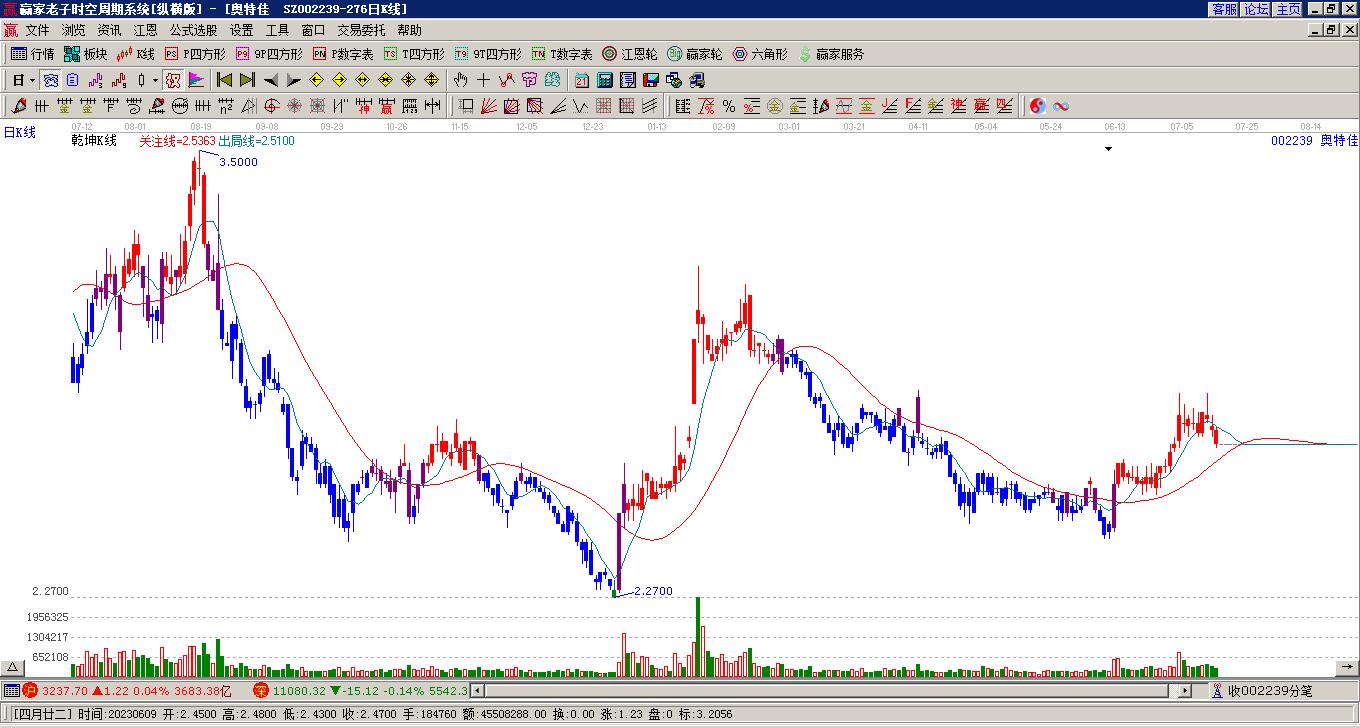This screenshot has height=728, width=1360.
Task: Click the red flag marker icon
Action: pos(197,80)
